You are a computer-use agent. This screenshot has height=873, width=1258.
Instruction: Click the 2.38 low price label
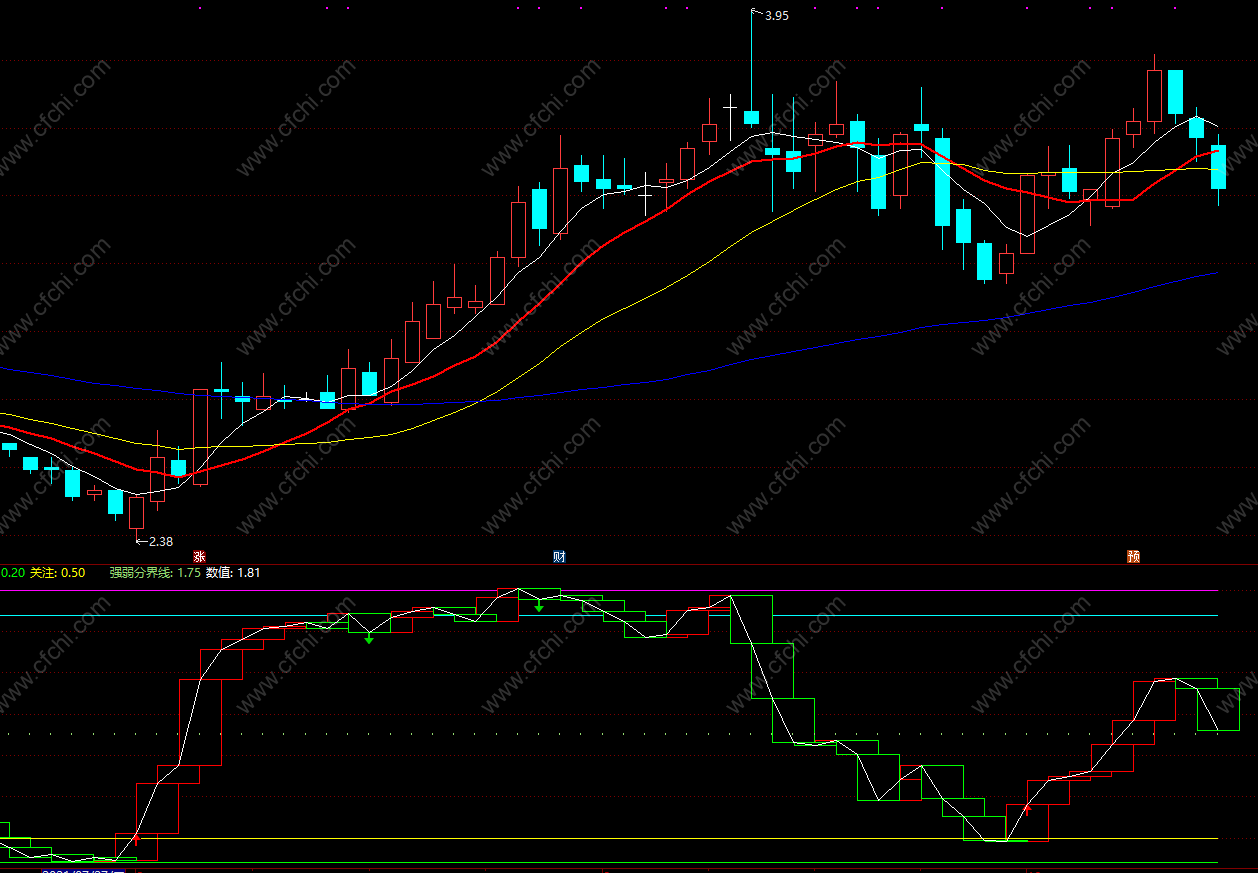click(x=160, y=541)
